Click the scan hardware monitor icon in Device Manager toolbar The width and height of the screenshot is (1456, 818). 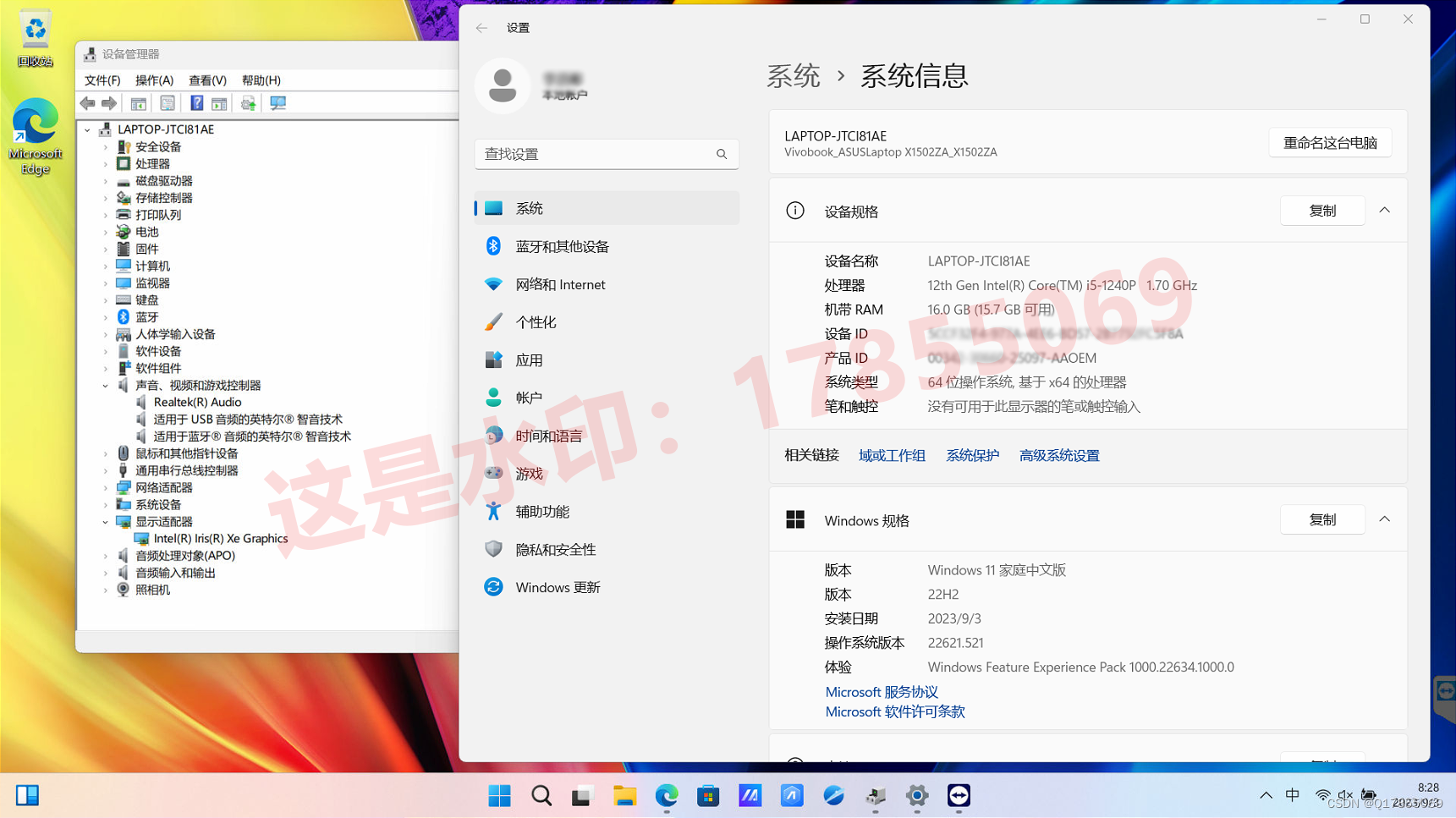click(277, 103)
